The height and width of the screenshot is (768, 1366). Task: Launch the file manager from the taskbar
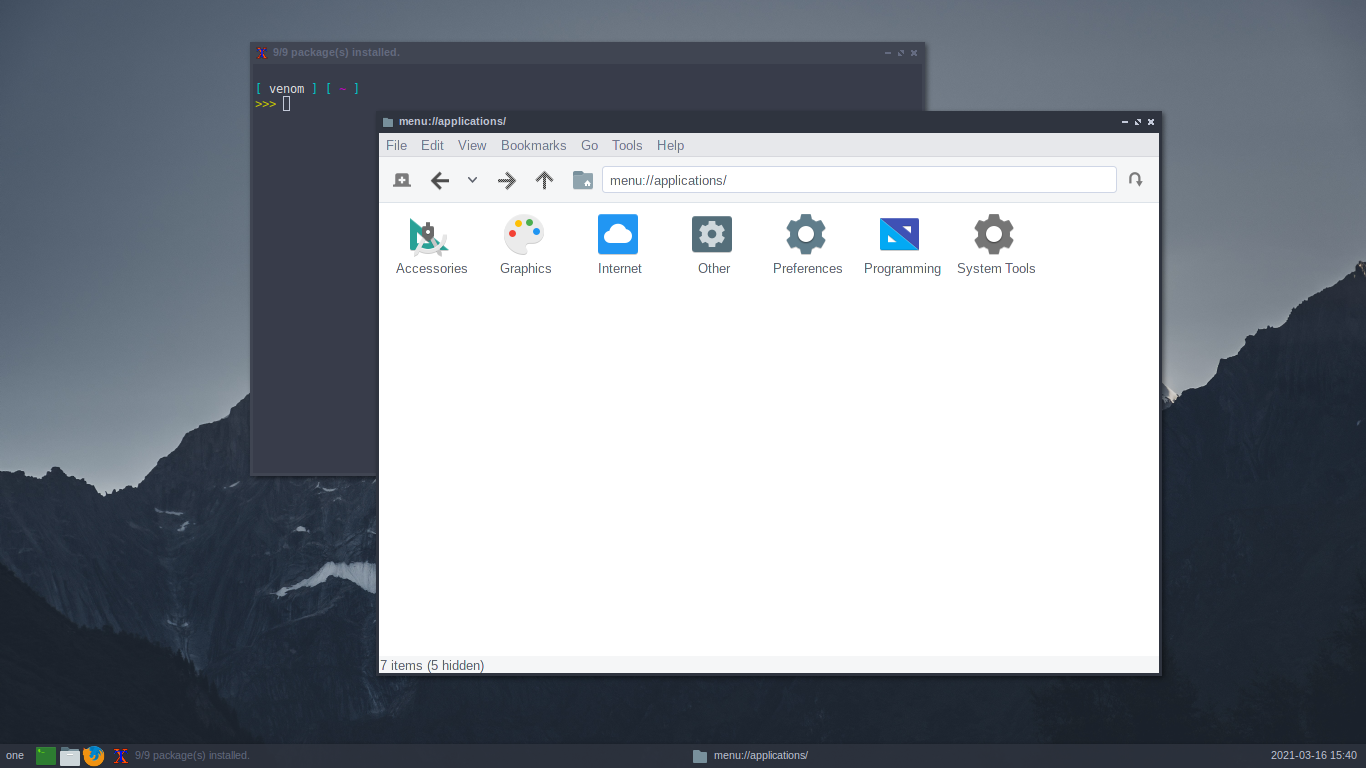(70, 756)
